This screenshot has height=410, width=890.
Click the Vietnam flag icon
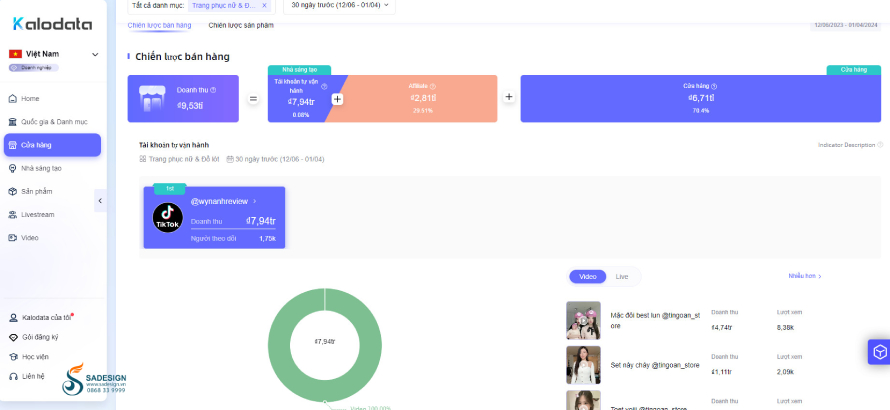click(x=15, y=54)
